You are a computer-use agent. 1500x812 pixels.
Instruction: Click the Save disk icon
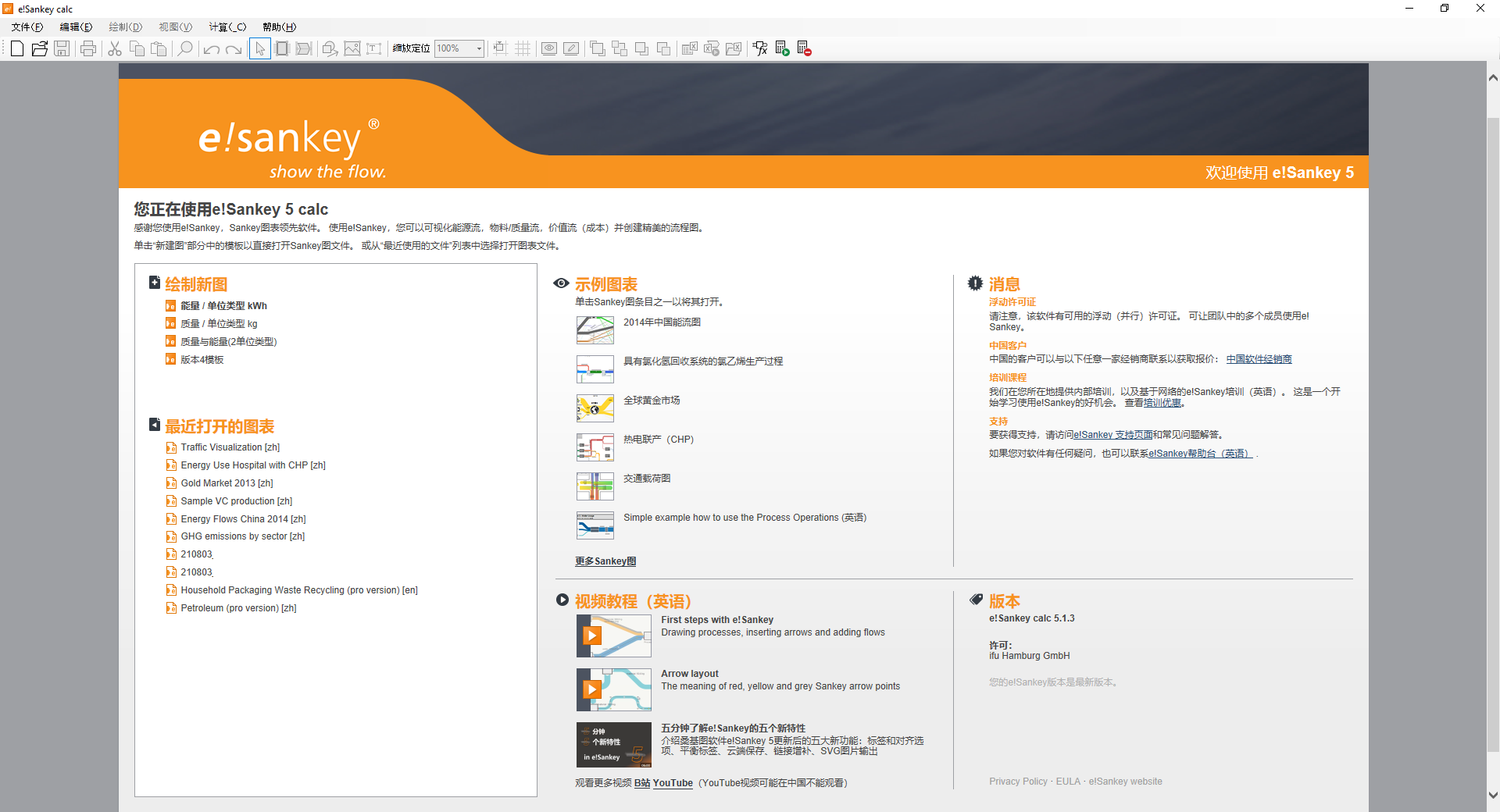(62, 48)
